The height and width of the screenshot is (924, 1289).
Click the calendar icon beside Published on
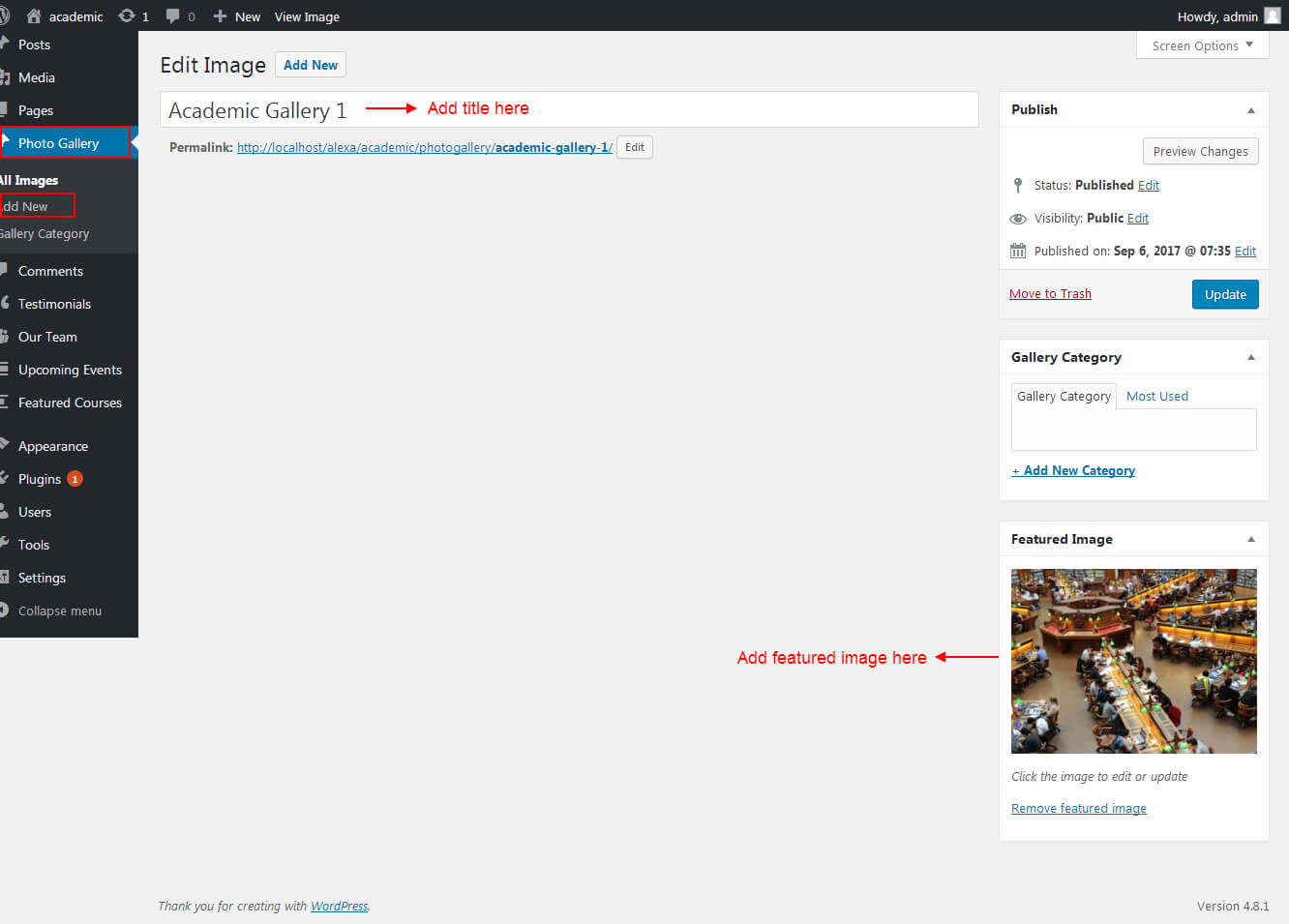point(1018,251)
